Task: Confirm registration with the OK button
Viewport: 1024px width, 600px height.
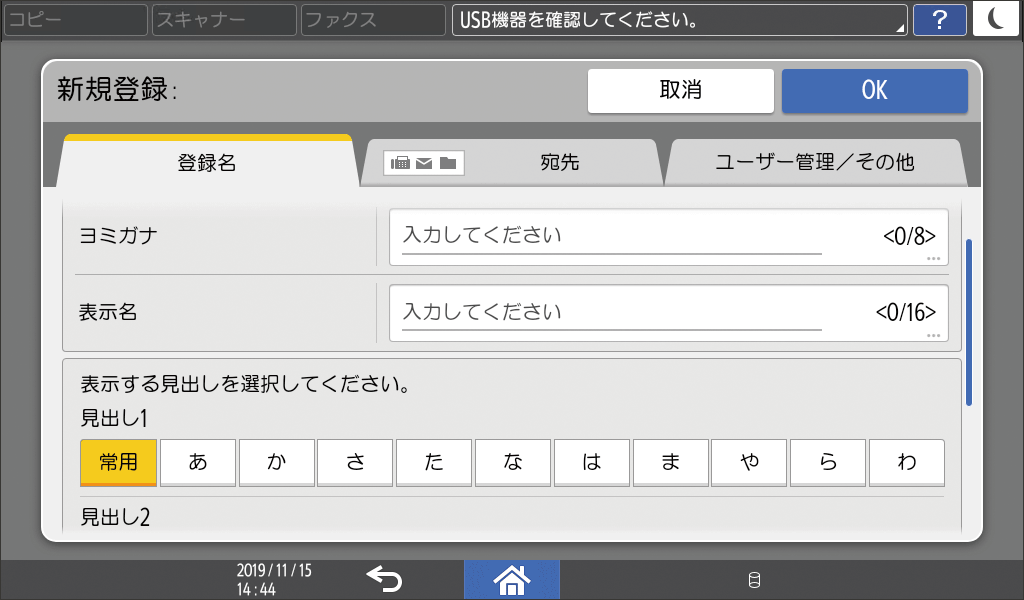Action: coord(874,90)
